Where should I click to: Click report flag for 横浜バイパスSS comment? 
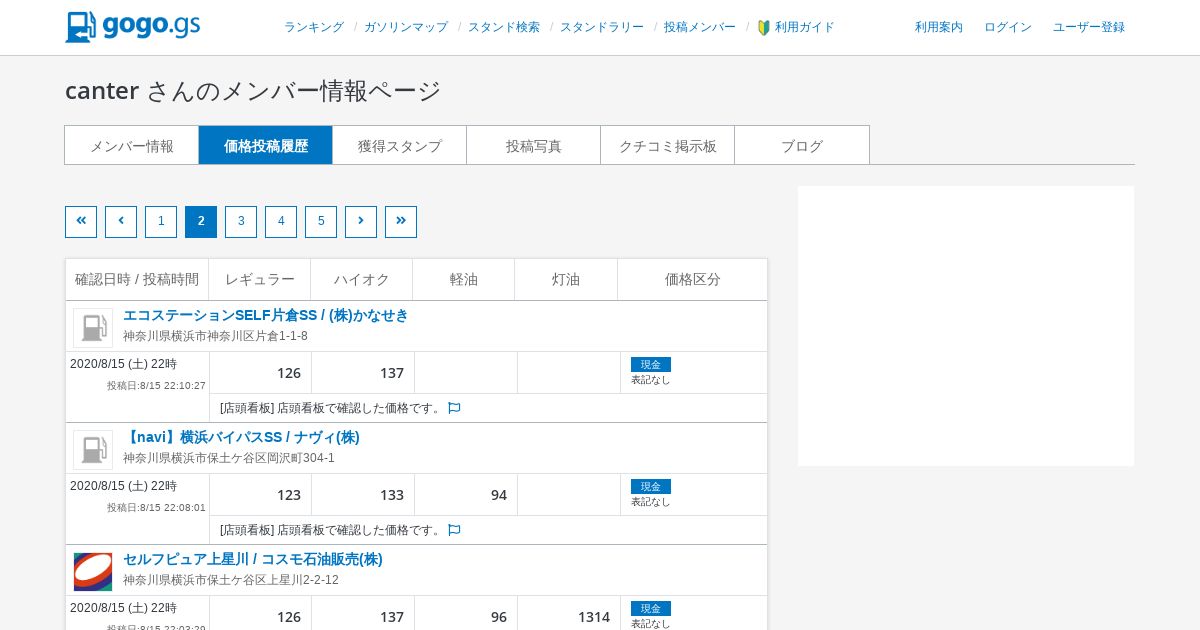click(454, 530)
